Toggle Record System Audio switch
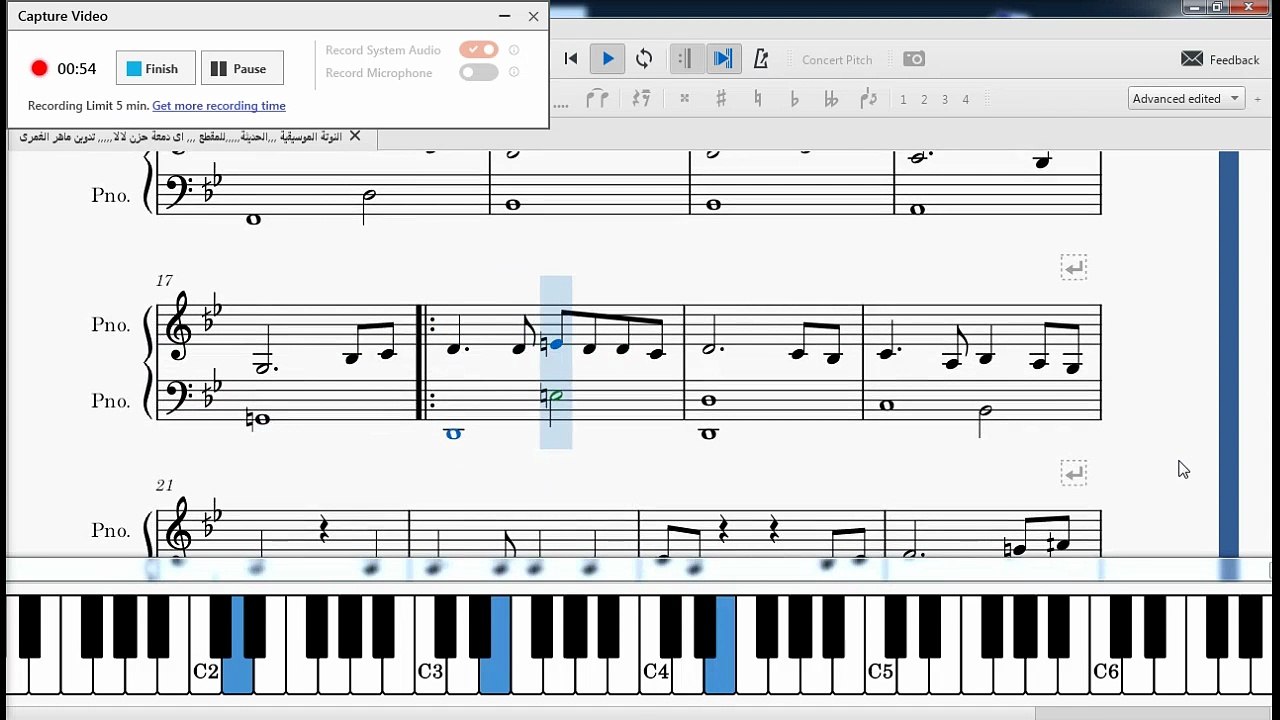The height and width of the screenshot is (720, 1280). click(x=479, y=50)
